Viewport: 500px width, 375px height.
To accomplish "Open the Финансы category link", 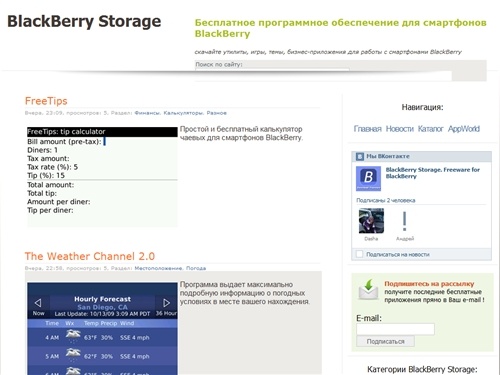I will [x=147, y=113].
